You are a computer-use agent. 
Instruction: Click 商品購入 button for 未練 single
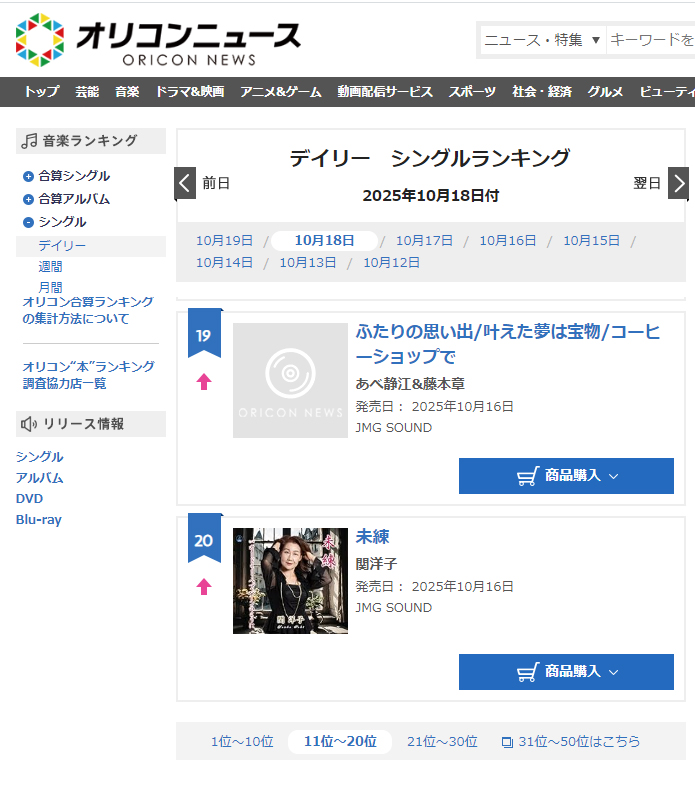pos(566,672)
